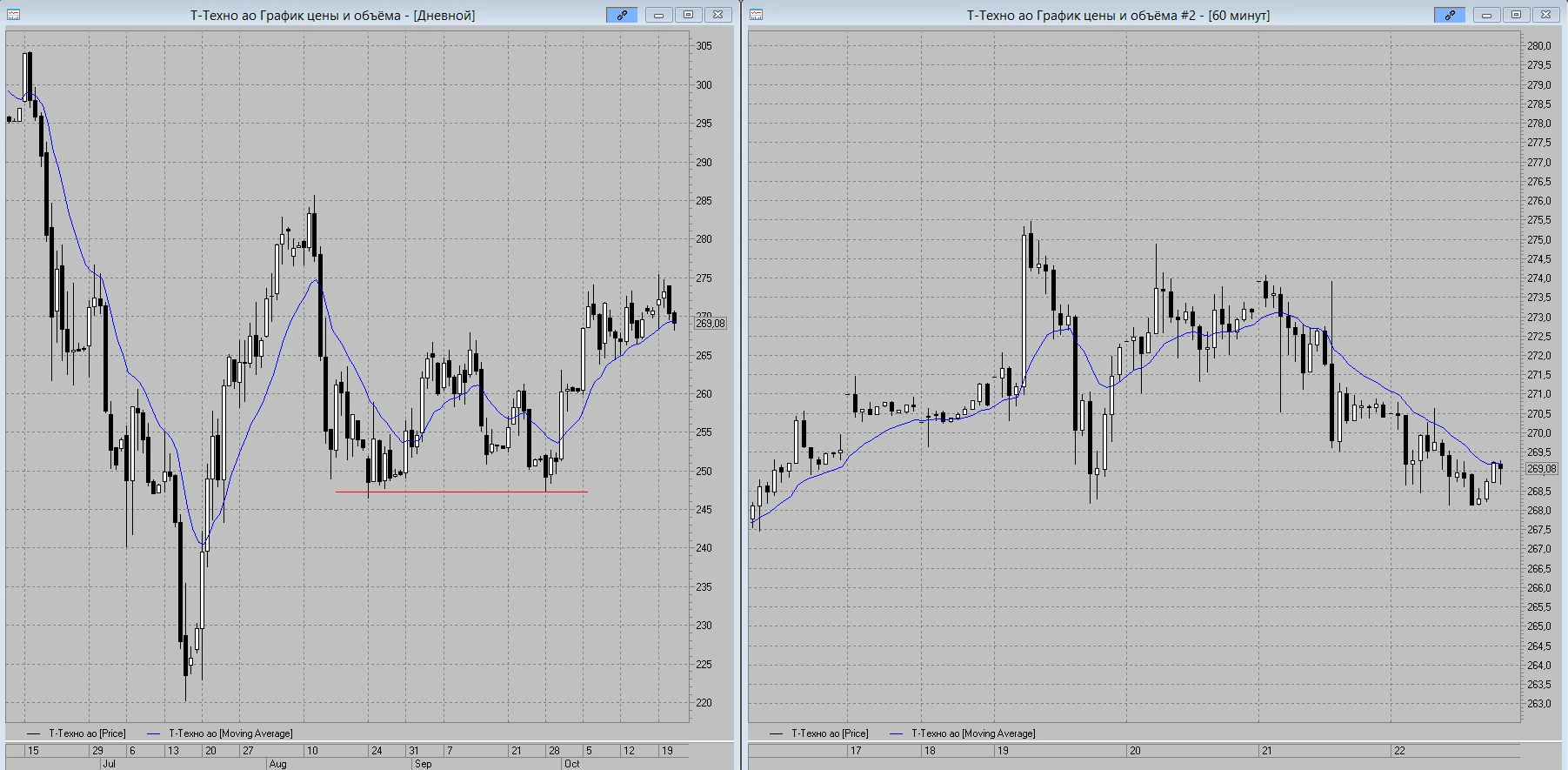Click the "27" date label on the daily chart axis
The height and width of the screenshot is (770, 1568).
[x=248, y=751]
